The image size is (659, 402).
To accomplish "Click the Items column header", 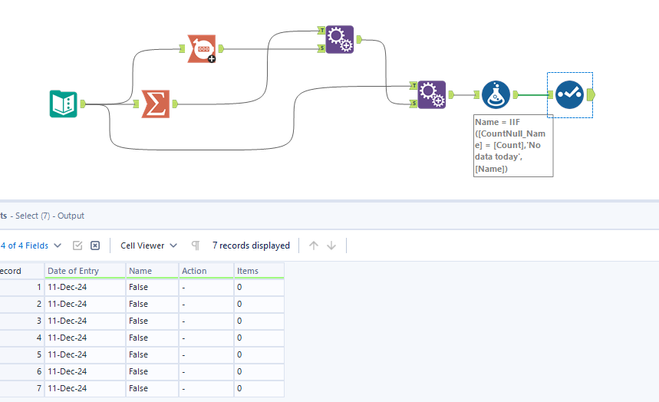I will [259, 271].
